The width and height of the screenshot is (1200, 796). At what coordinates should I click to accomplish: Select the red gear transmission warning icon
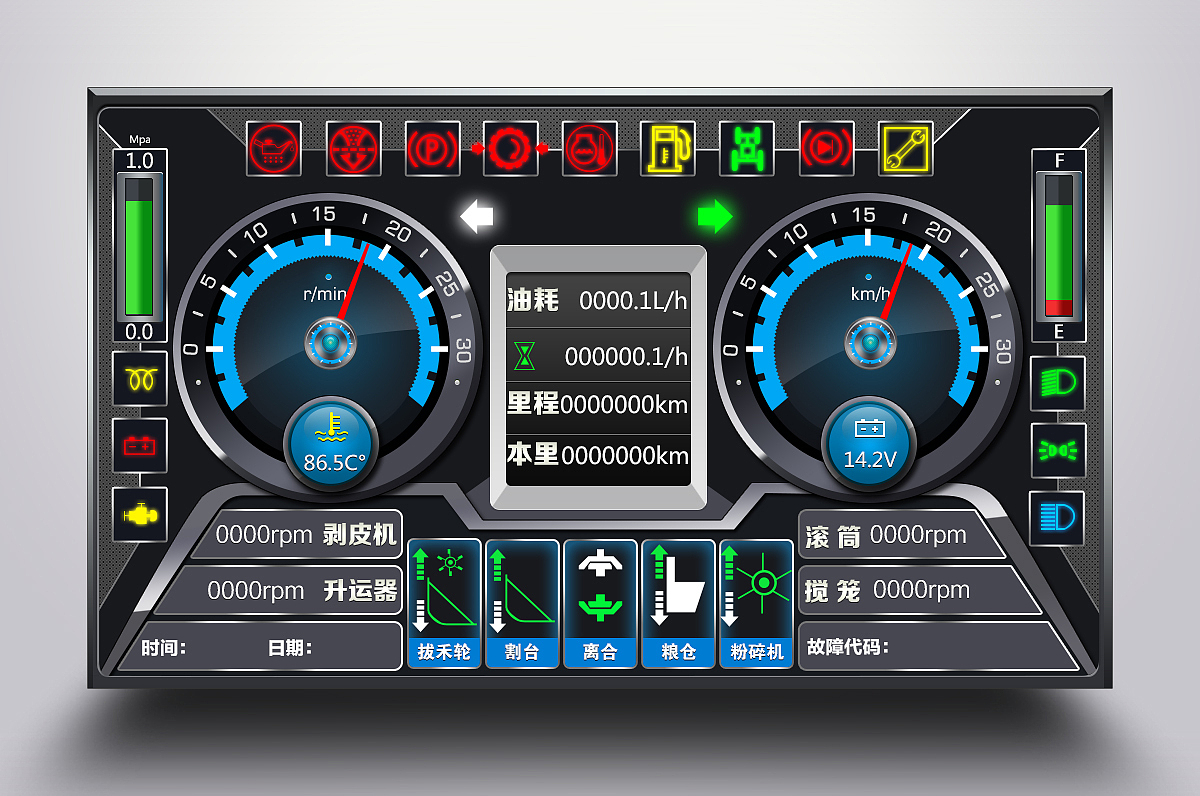(x=511, y=149)
